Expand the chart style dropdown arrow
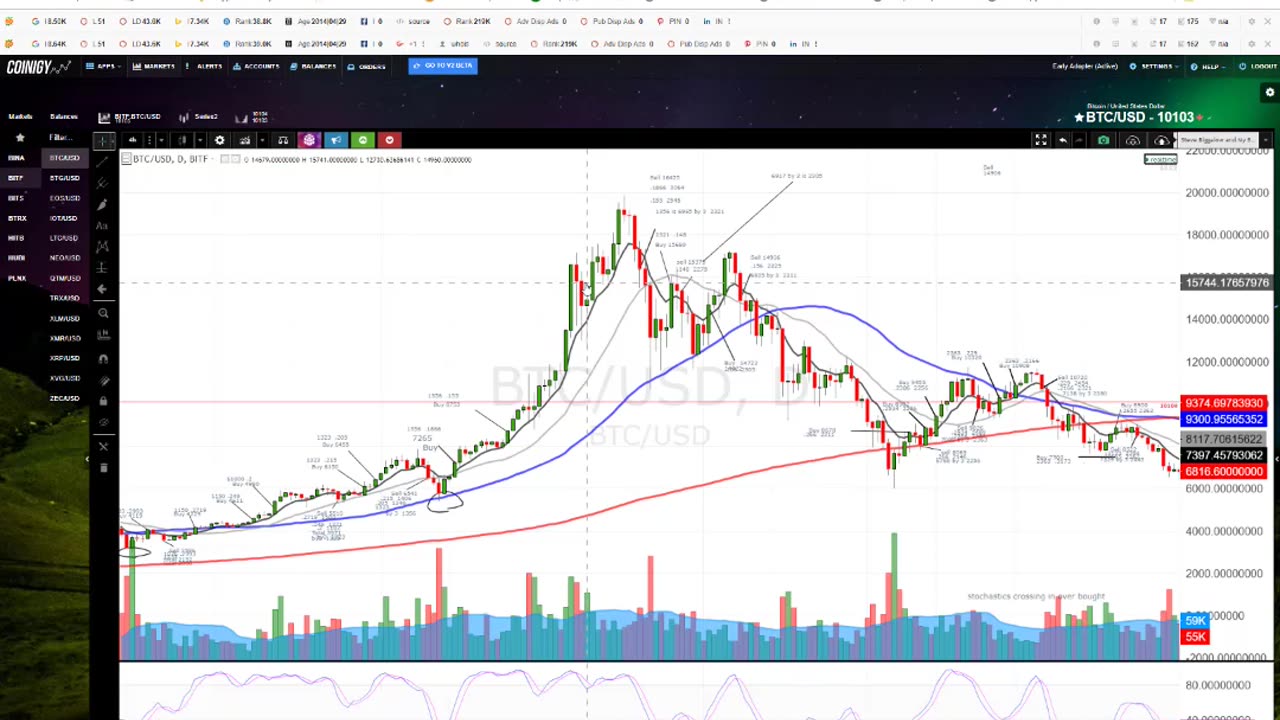 [x=200, y=140]
